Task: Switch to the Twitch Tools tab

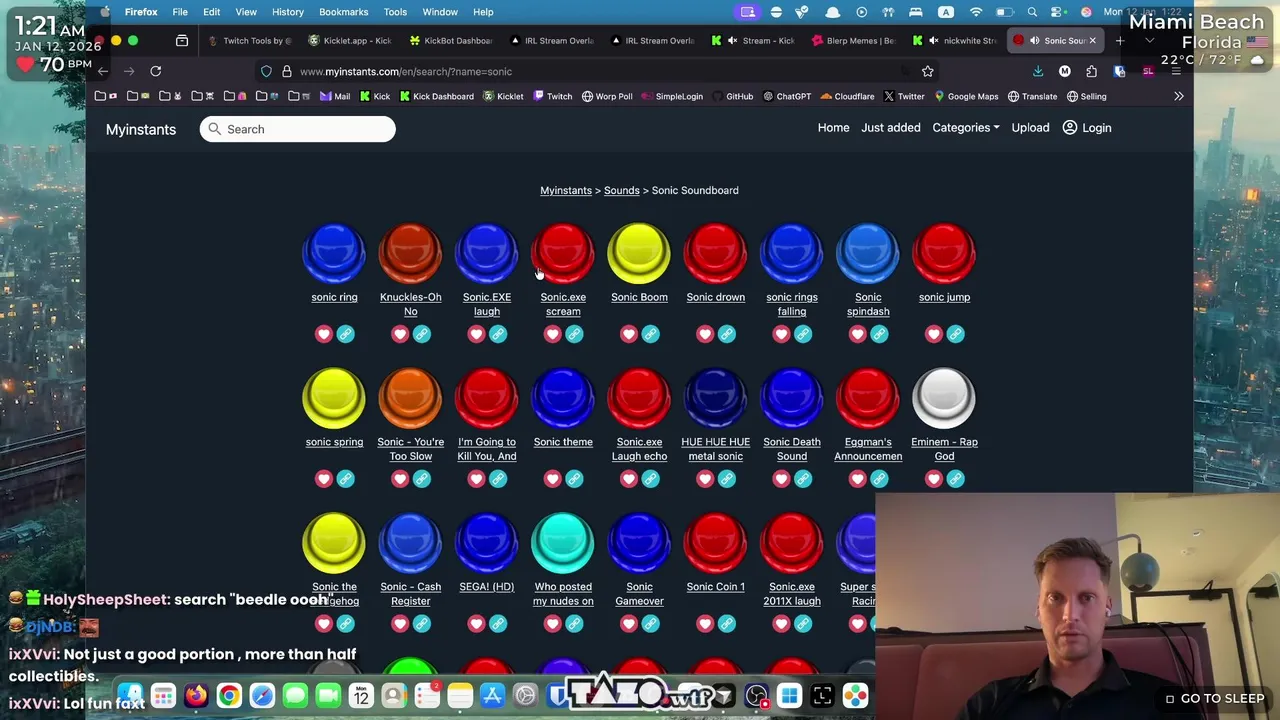Action: click(x=250, y=41)
